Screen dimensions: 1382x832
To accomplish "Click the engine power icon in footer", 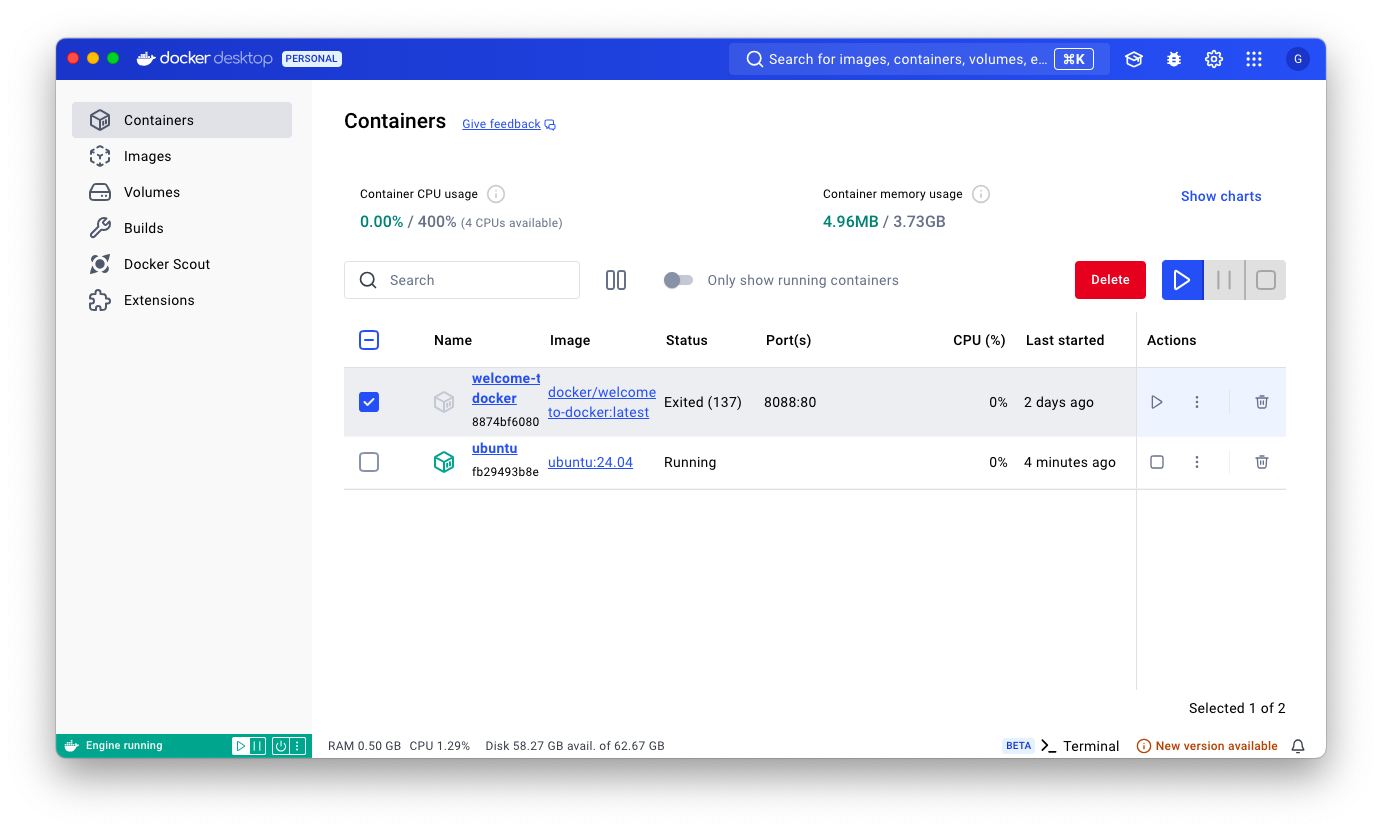I will (281, 746).
